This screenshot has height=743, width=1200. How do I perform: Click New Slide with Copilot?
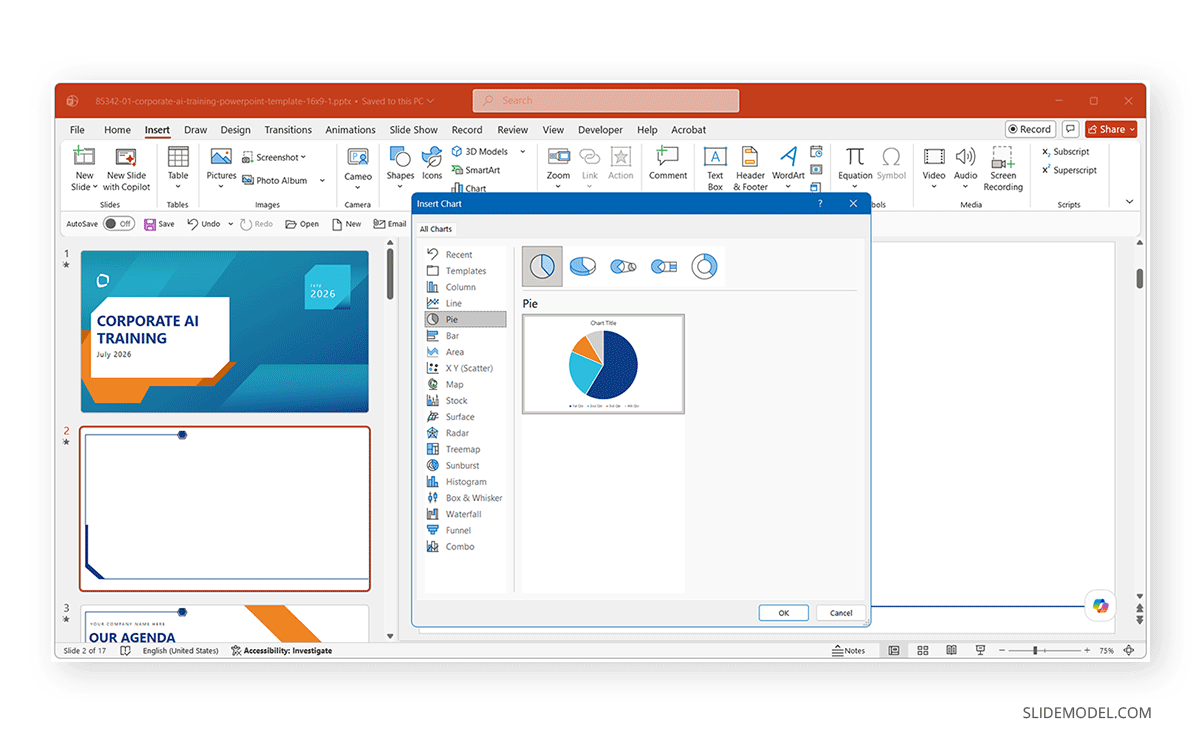pyautogui.click(x=126, y=168)
